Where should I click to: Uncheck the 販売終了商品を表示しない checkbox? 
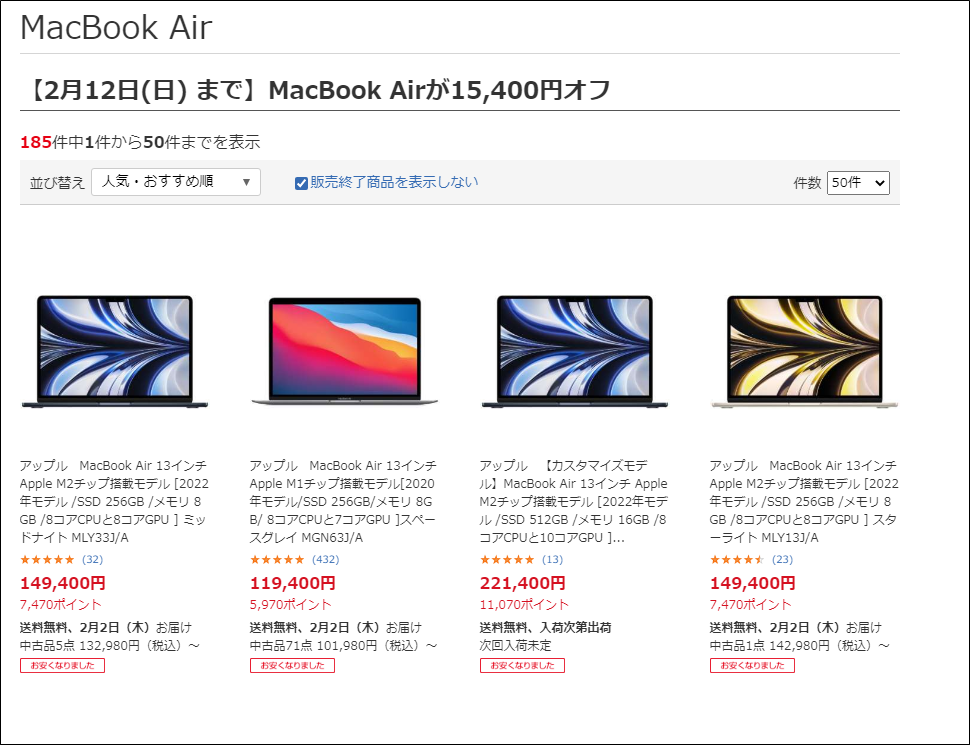pos(301,183)
